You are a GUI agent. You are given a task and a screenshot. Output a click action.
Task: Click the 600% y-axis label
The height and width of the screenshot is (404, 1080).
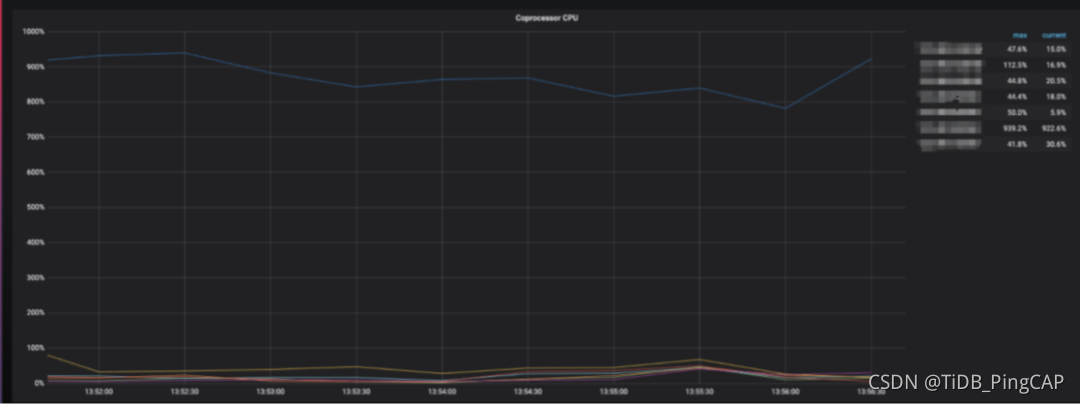tap(34, 172)
